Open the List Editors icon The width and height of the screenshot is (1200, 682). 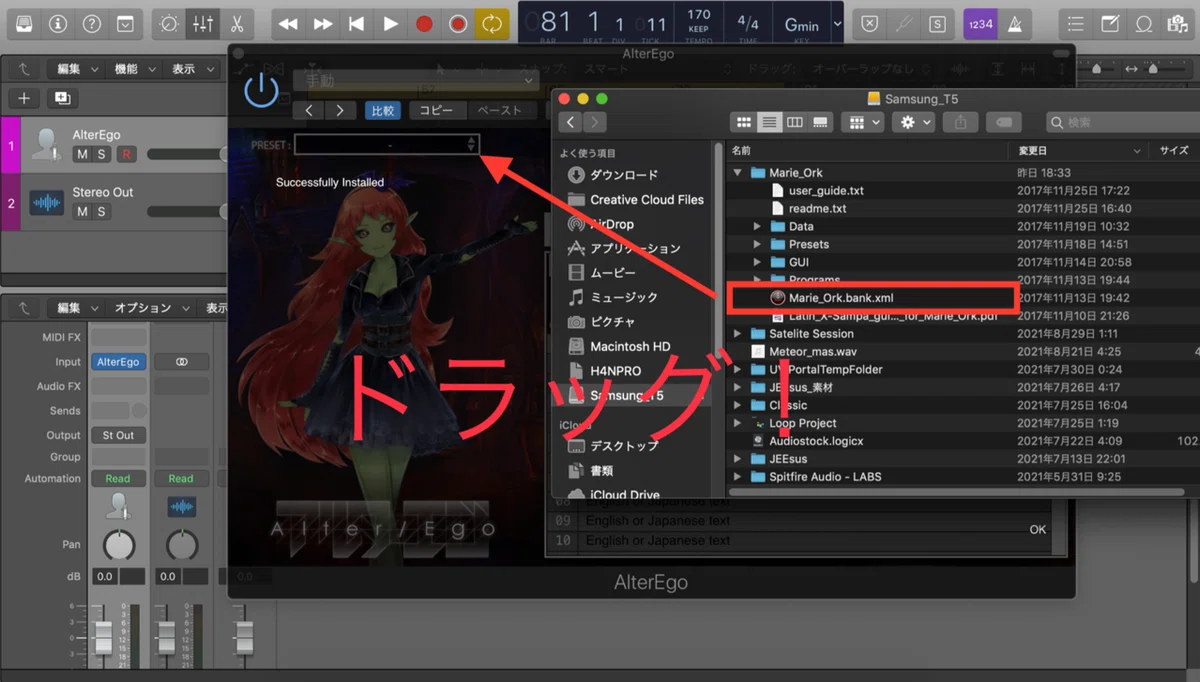tap(1076, 23)
